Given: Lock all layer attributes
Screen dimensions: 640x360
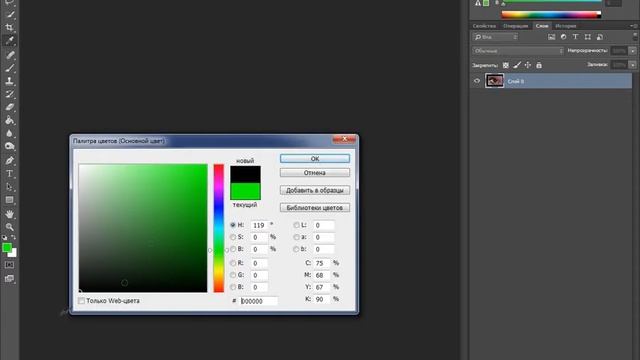Looking at the screenshot, I should click(539, 65).
